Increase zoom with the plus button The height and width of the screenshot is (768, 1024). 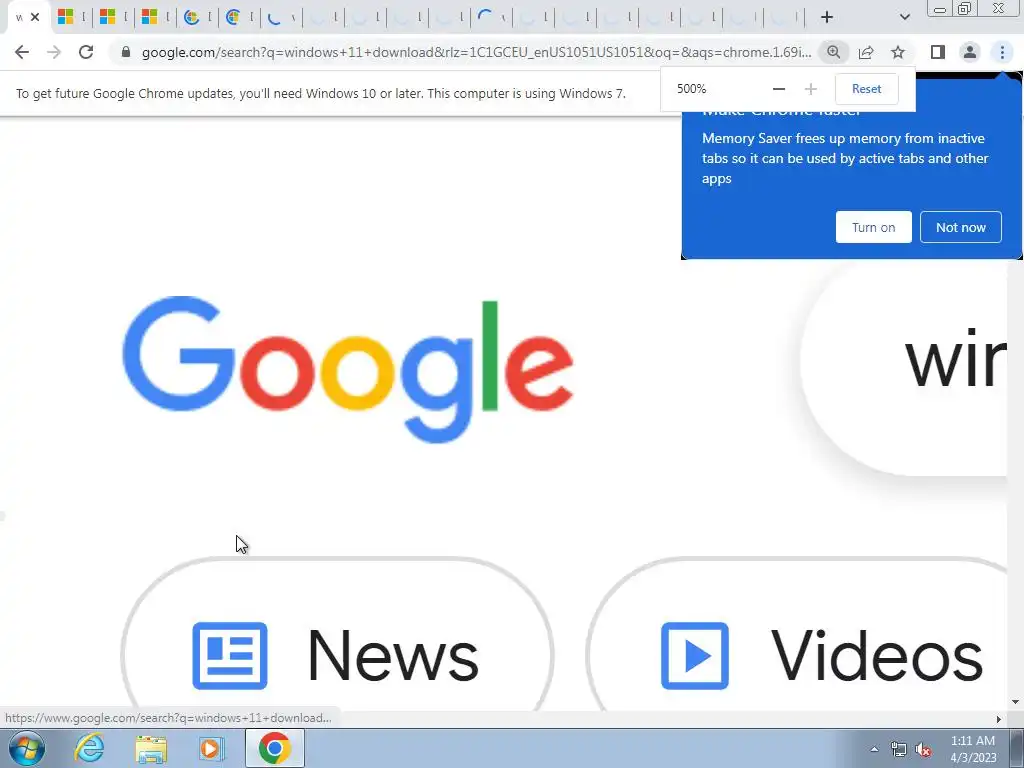pos(810,89)
